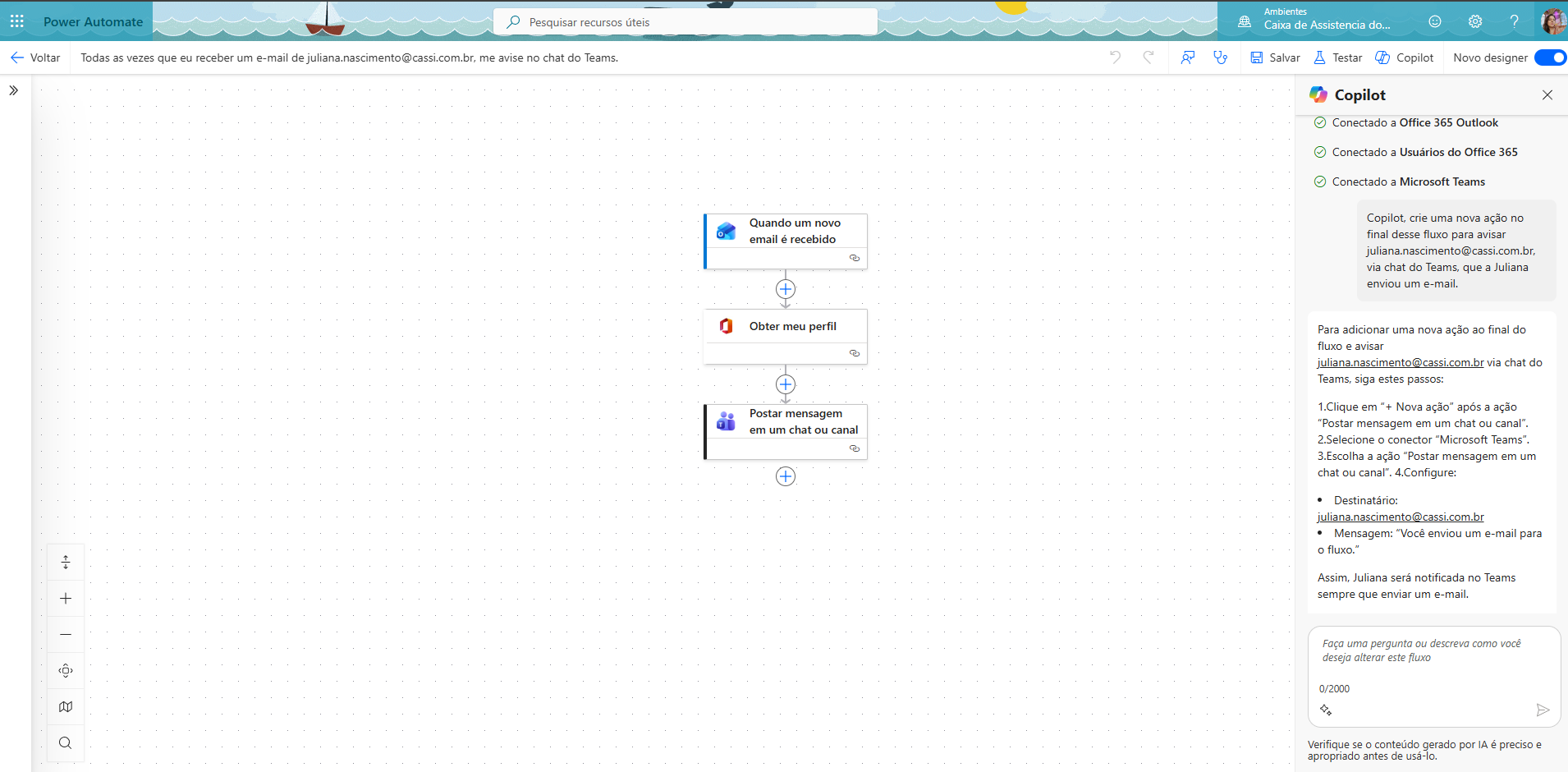Select the Quando um novo email é recebido trigger
Screen dimensions: 1568x772
786,241
